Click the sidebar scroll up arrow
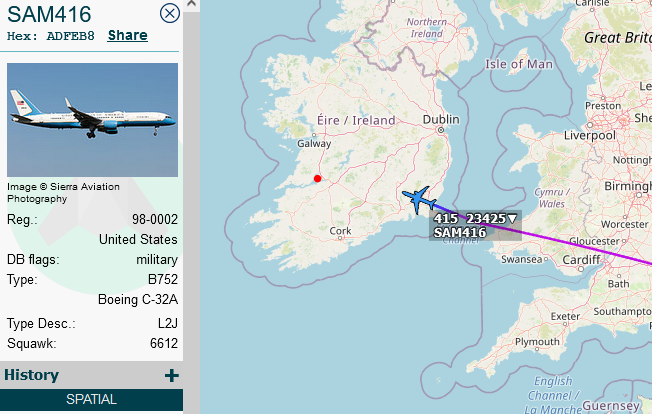 191,4
